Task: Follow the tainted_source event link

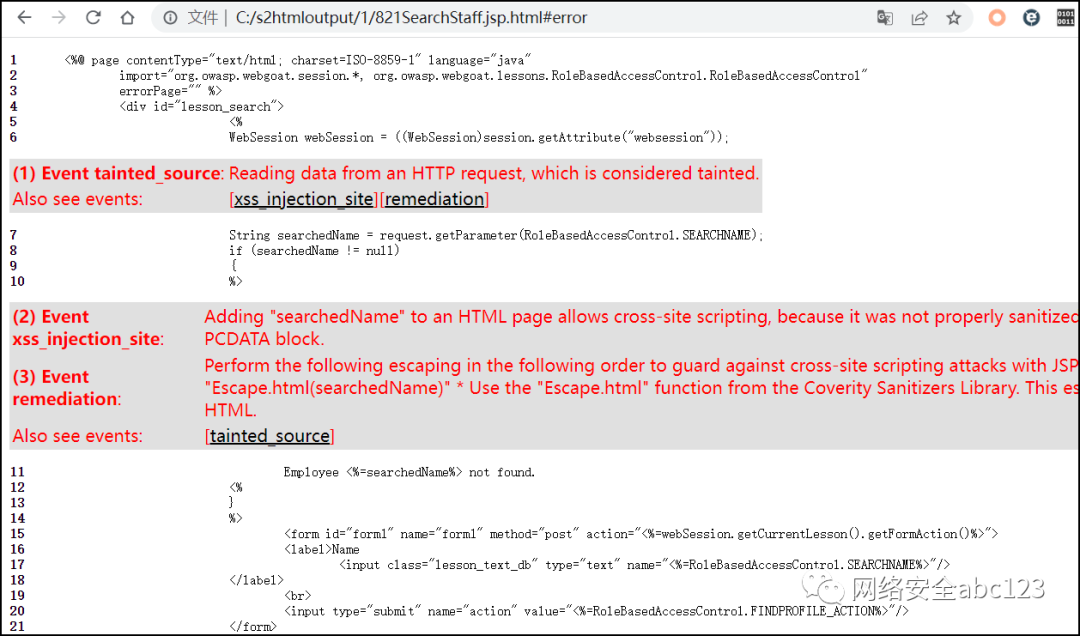Action: pos(269,436)
